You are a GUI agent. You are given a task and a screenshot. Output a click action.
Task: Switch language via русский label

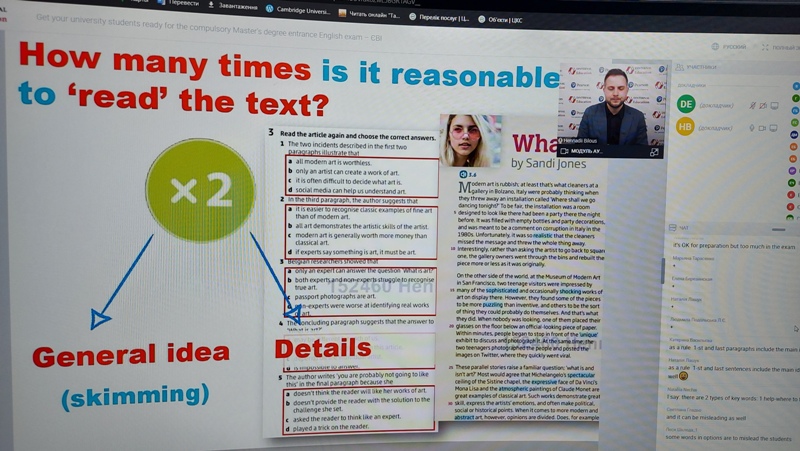[734, 47]
